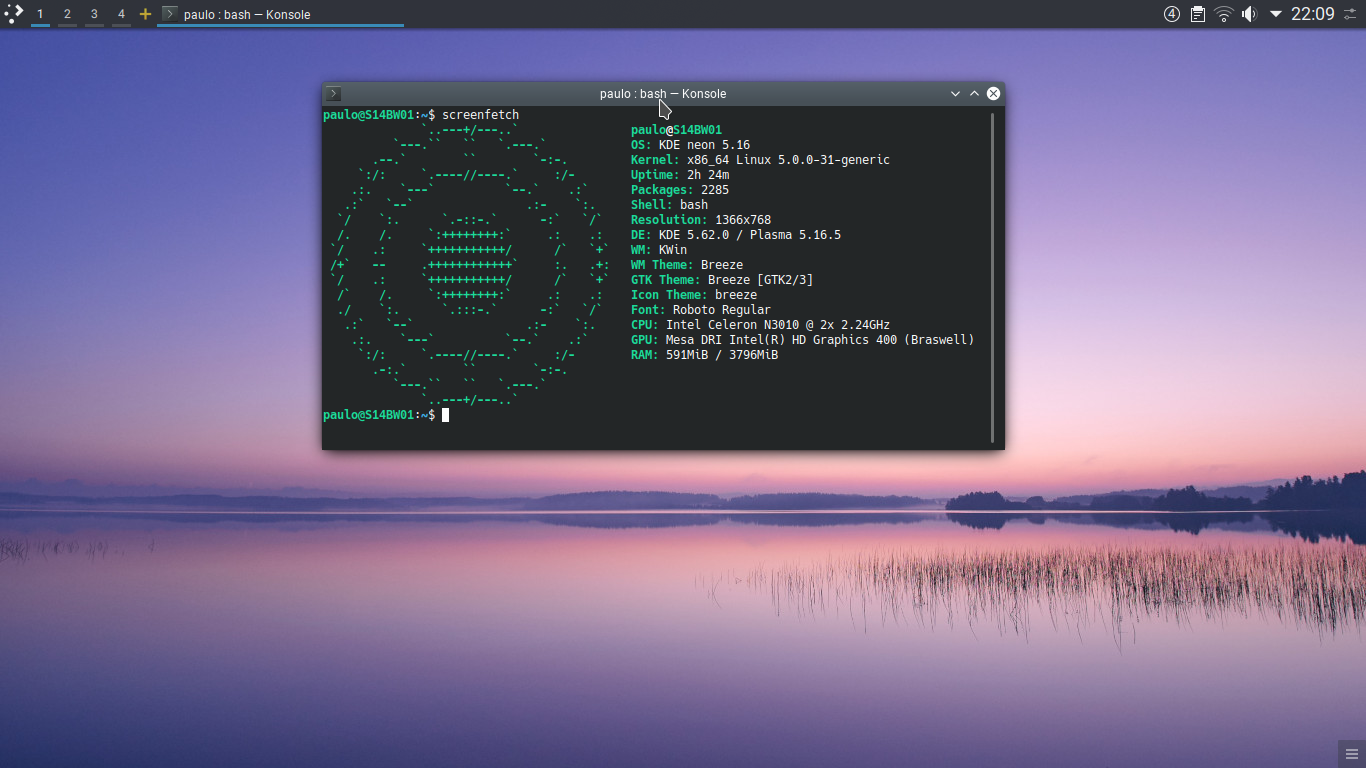
Task: Expand the hidden system tray icons arrow
Action: (x=1276, y=14)
